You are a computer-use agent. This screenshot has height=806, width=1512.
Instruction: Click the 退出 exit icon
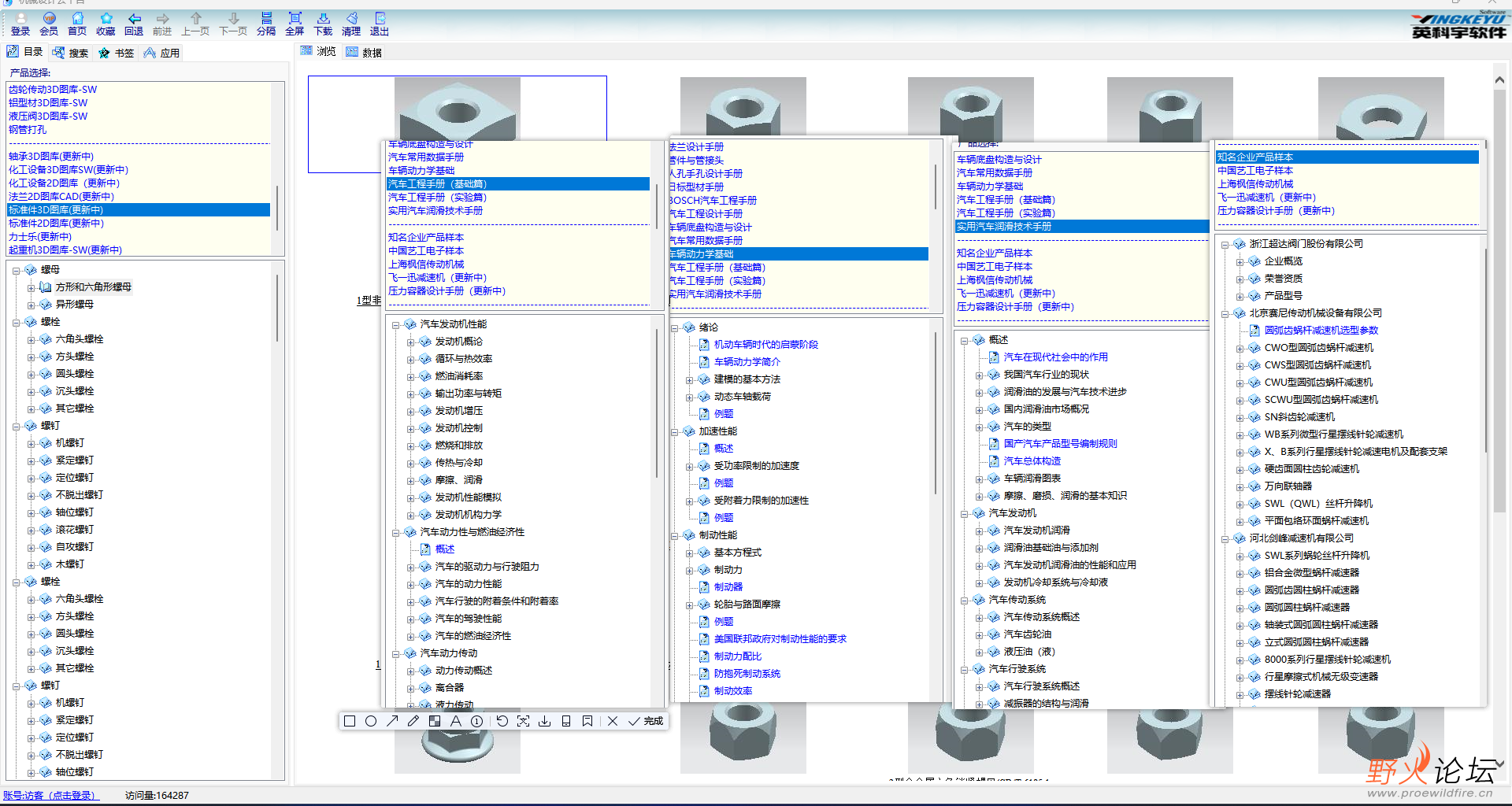pyautogui.click(x=380, y=24)
